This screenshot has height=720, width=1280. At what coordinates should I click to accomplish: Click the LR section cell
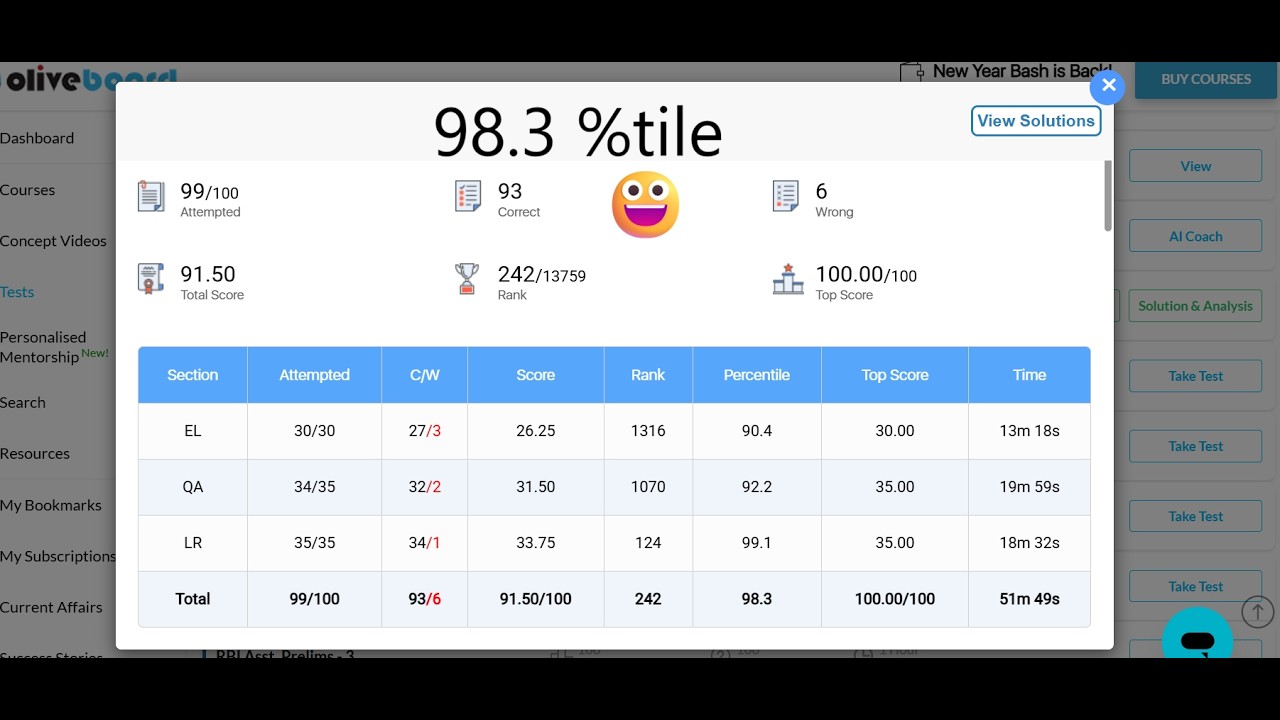[x=193, y=543]
